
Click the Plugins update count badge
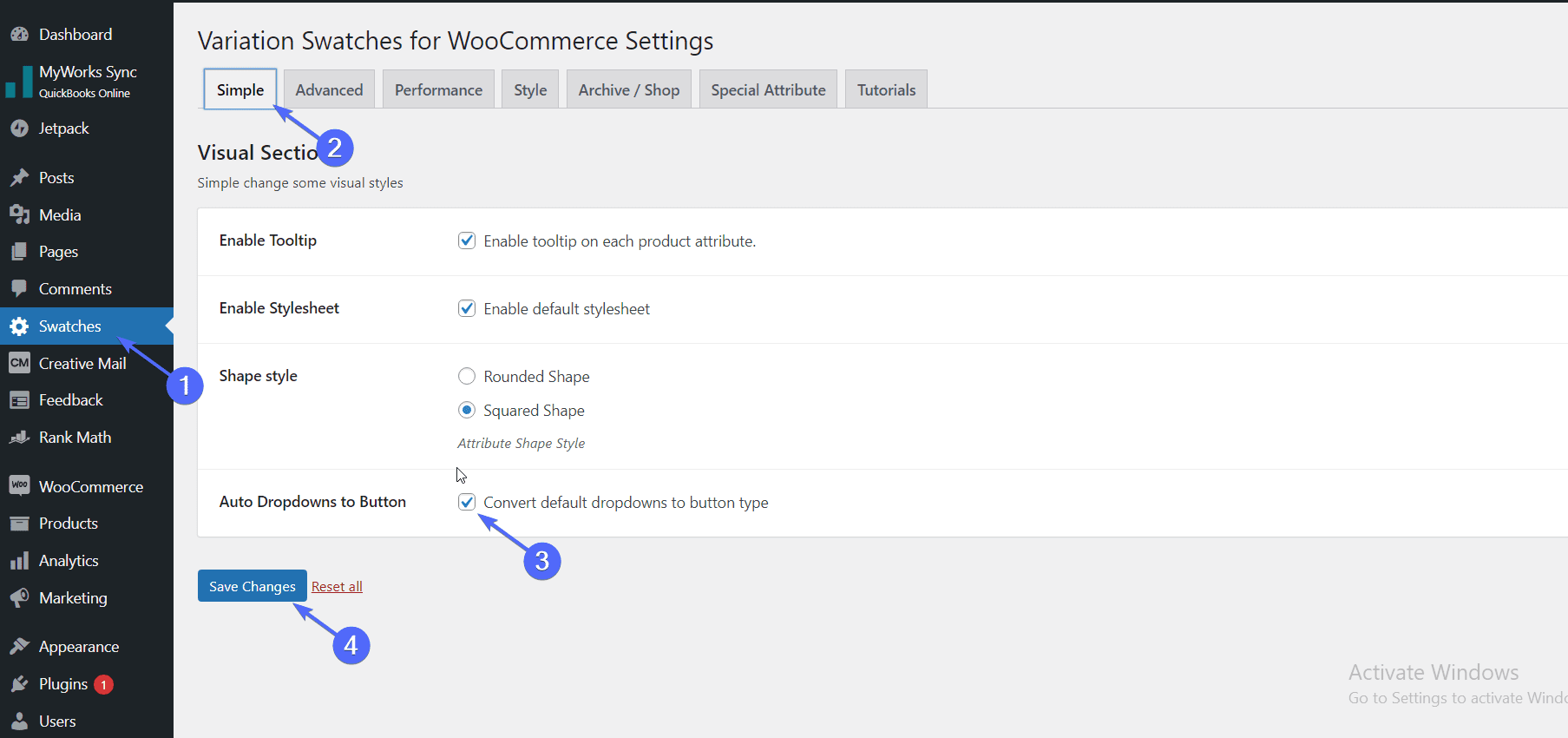pos(103,685)
